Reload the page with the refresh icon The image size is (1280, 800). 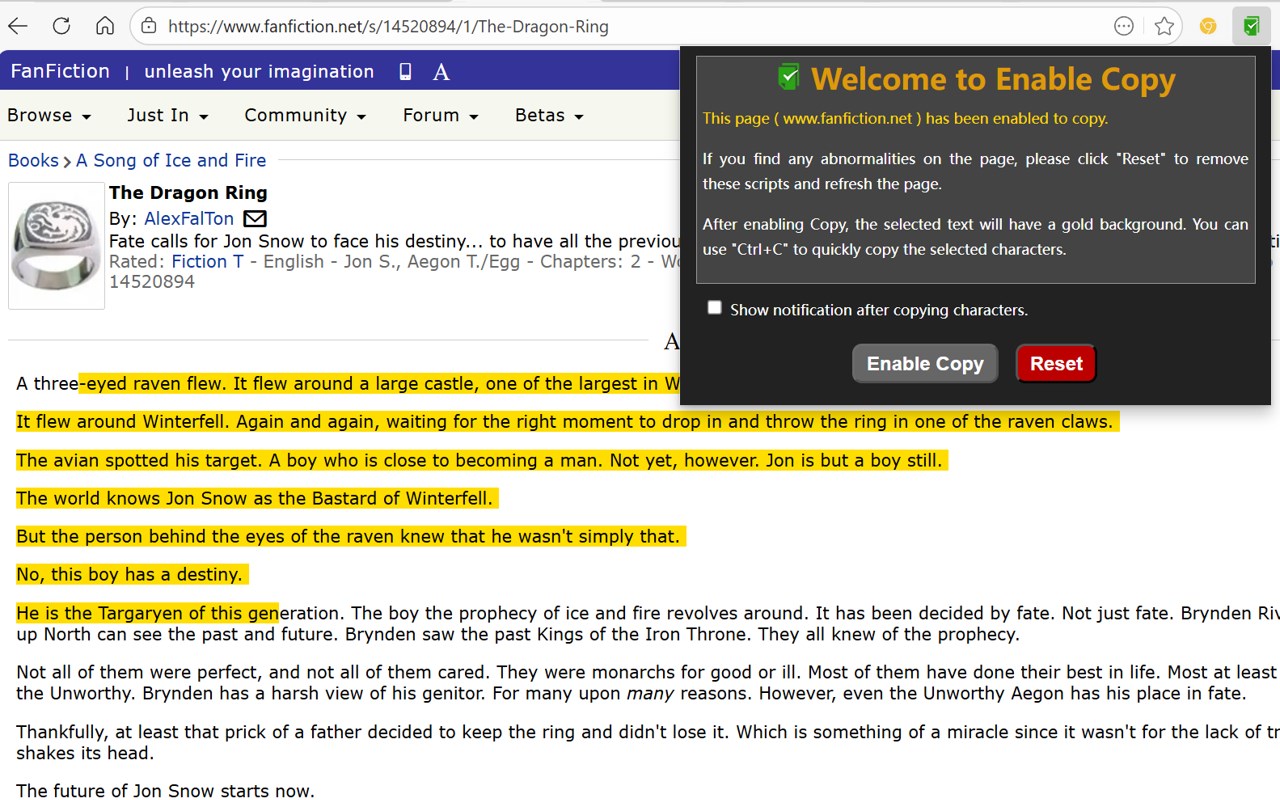click(61, 27)
